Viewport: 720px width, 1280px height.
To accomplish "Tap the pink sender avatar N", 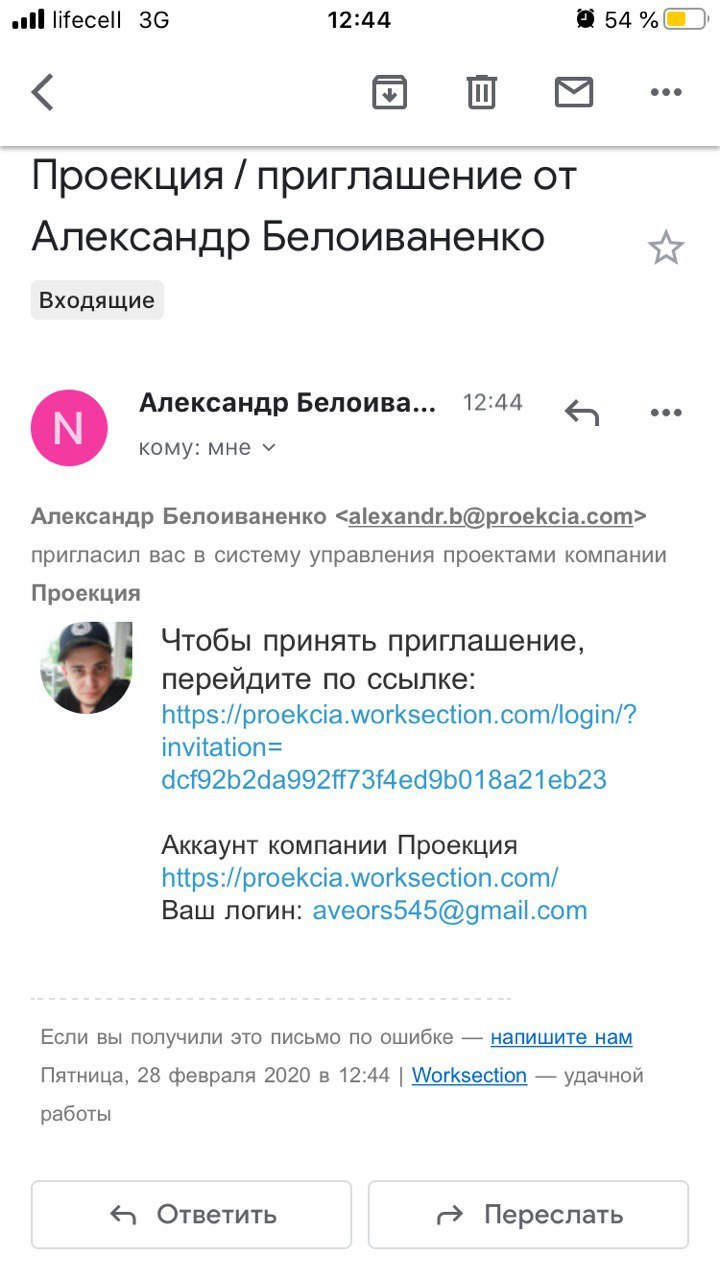I will (x=69, y=428).
